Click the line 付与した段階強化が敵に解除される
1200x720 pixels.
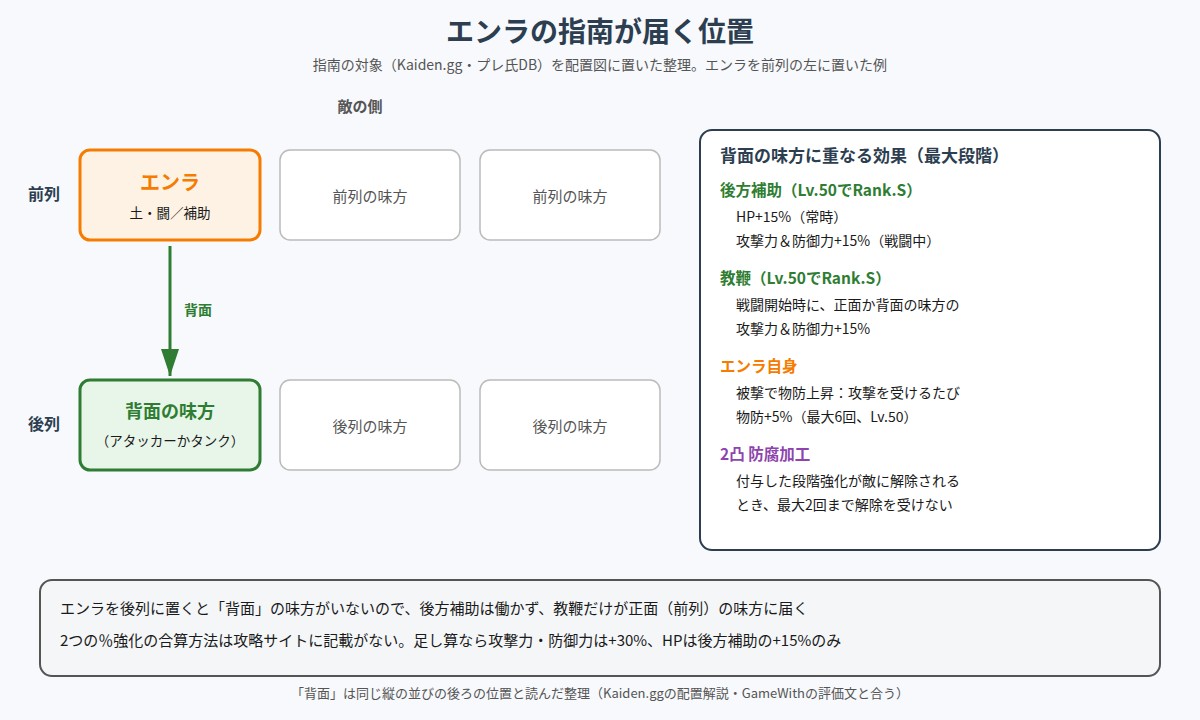847,481
